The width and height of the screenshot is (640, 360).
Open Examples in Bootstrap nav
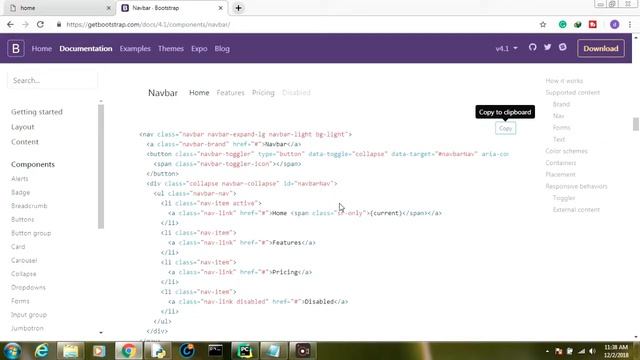click(135, 49)
